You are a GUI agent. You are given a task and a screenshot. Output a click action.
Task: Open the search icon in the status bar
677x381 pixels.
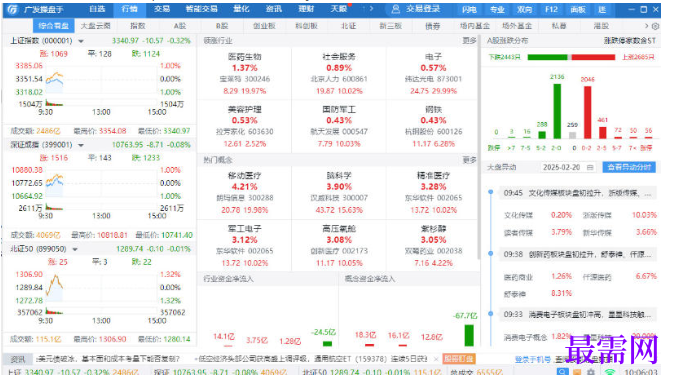[562, 372]
